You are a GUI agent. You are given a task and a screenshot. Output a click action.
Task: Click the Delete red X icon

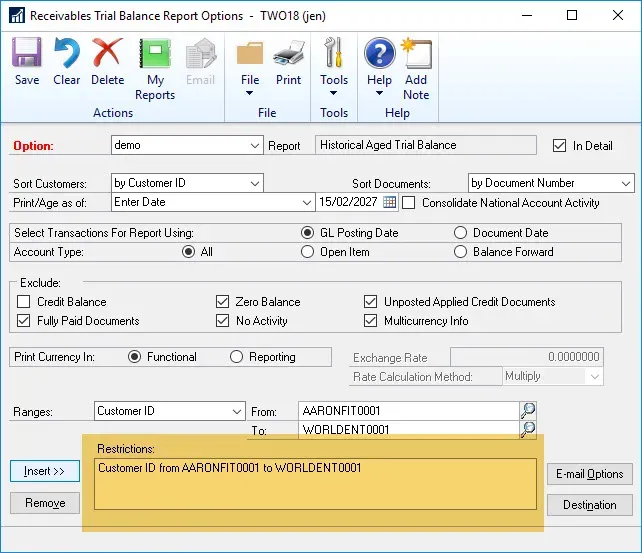click(x=107, y=62)
